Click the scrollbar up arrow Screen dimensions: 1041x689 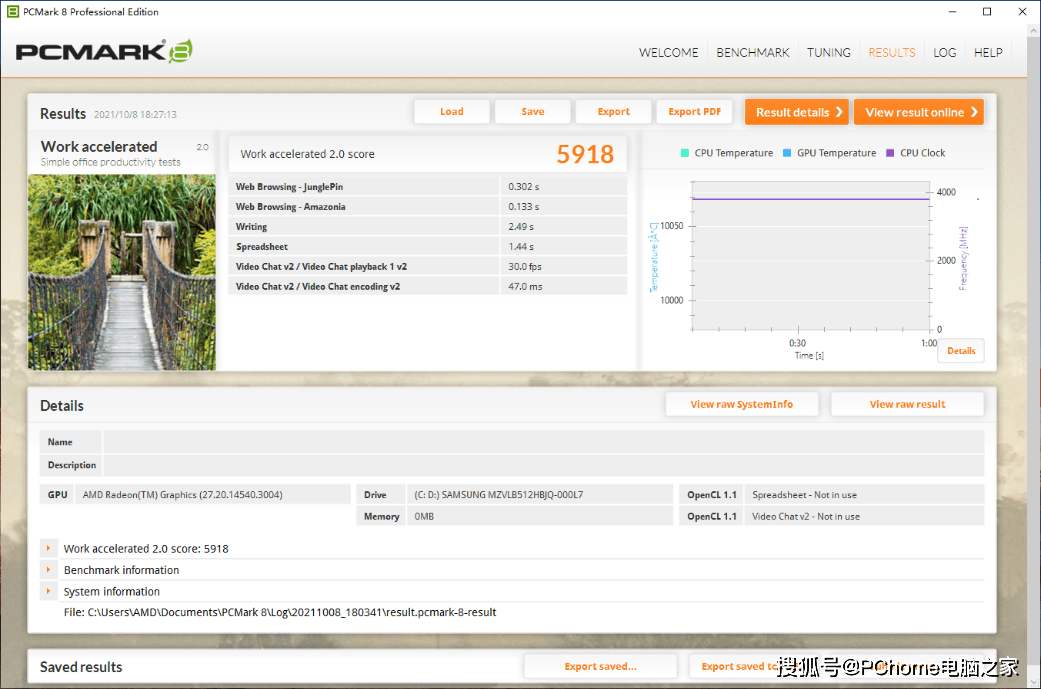[1034, 31]
